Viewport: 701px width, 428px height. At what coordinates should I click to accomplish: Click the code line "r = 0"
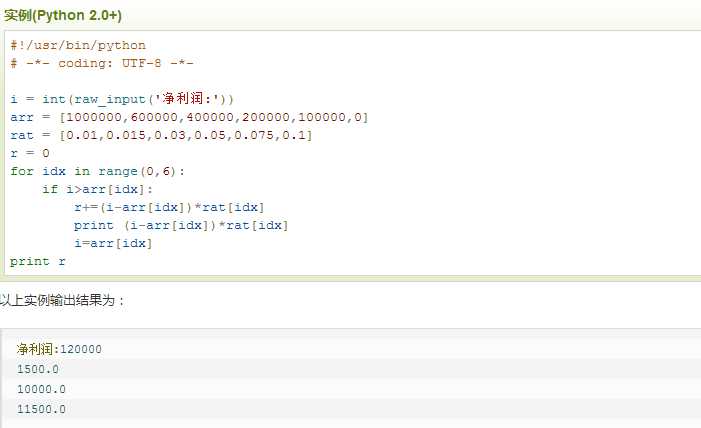coord(30,153)
